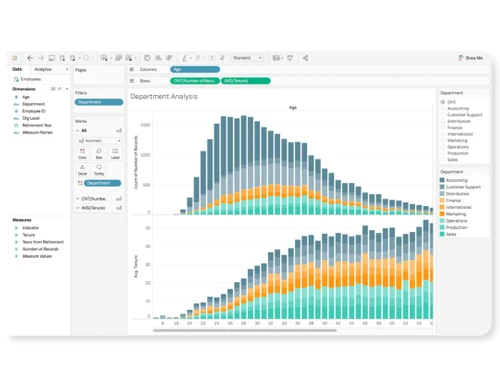Viewport: 500px width, 375px height.
Task: Click the Dimensions view-as-grid icon
Action: click(x=53, y=89)
